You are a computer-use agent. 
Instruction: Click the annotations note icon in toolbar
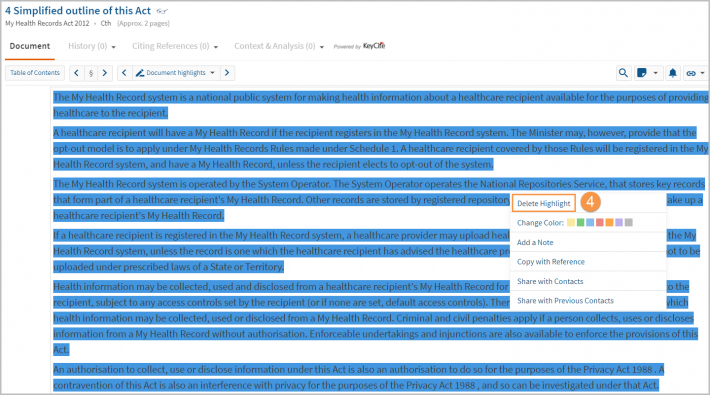pos(642,73)
